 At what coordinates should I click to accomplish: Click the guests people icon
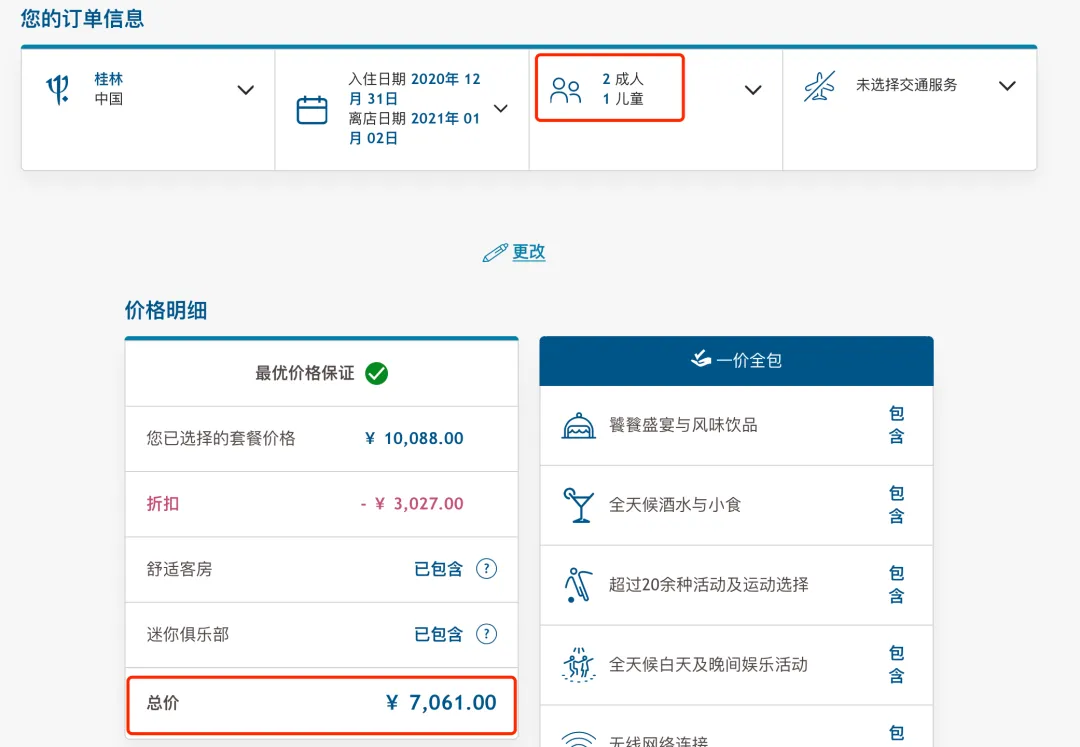point(566,91)
